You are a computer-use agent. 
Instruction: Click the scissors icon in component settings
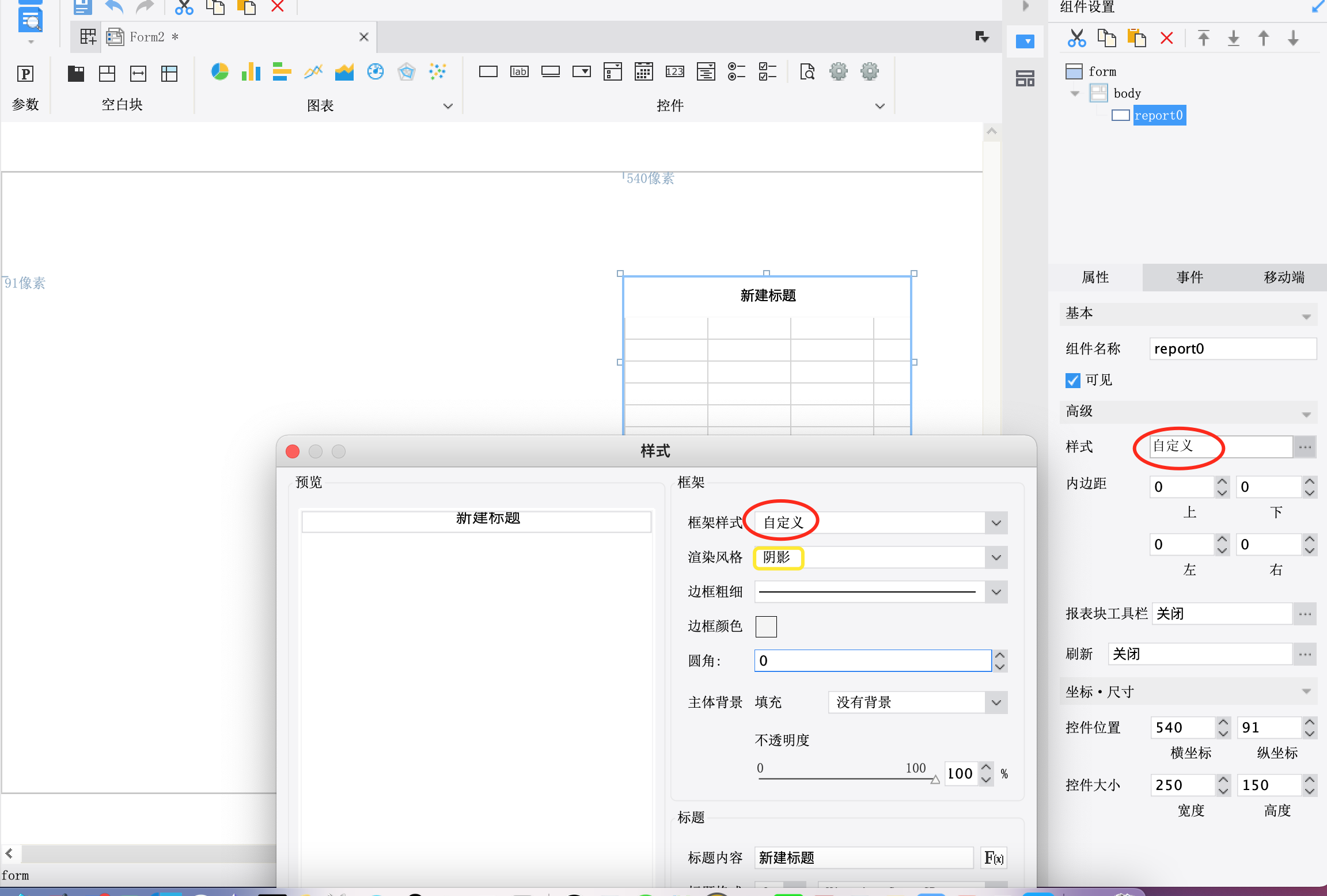pyautogui.click(x=1076, y=39)
